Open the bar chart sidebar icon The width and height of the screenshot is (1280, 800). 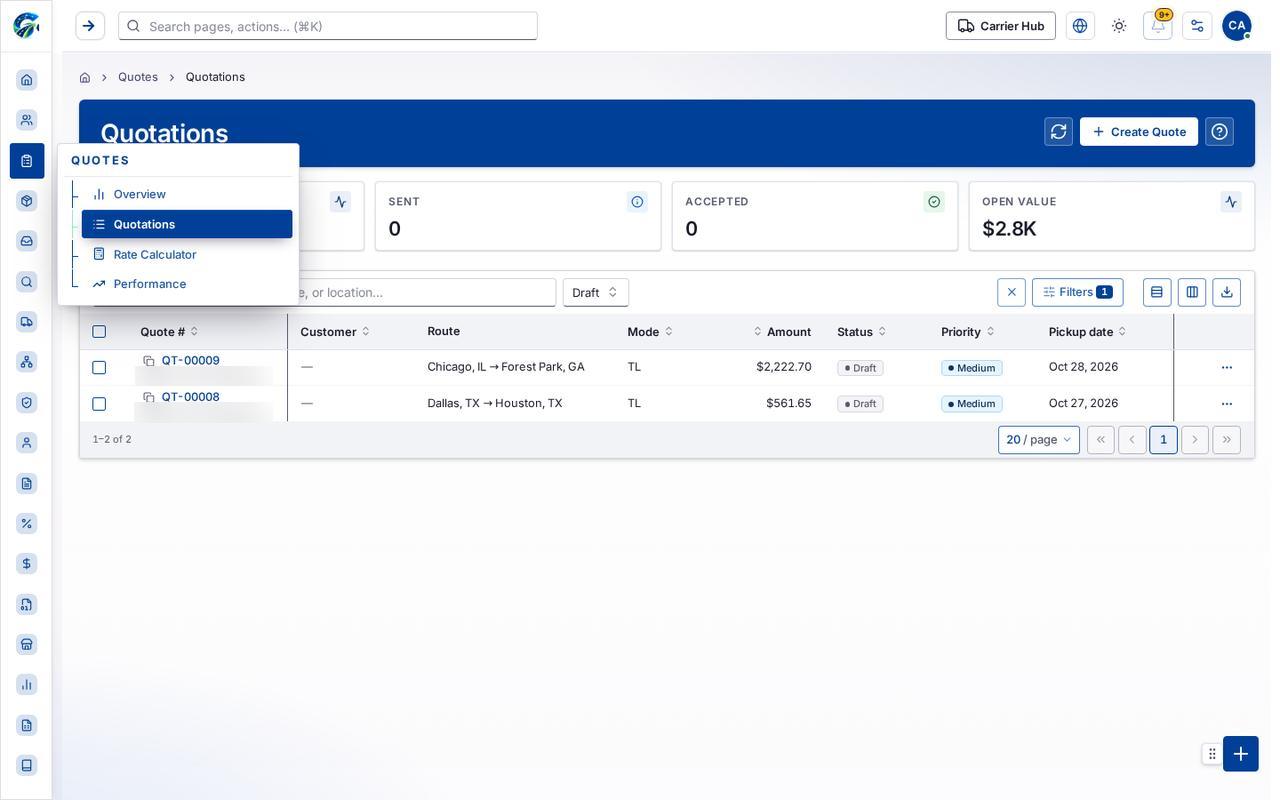27,685
